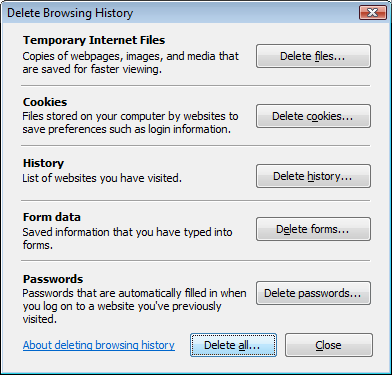Click the History section heading
Image resolution: width=392 pixels, height=375 pixels.
(x=43, y=163)
